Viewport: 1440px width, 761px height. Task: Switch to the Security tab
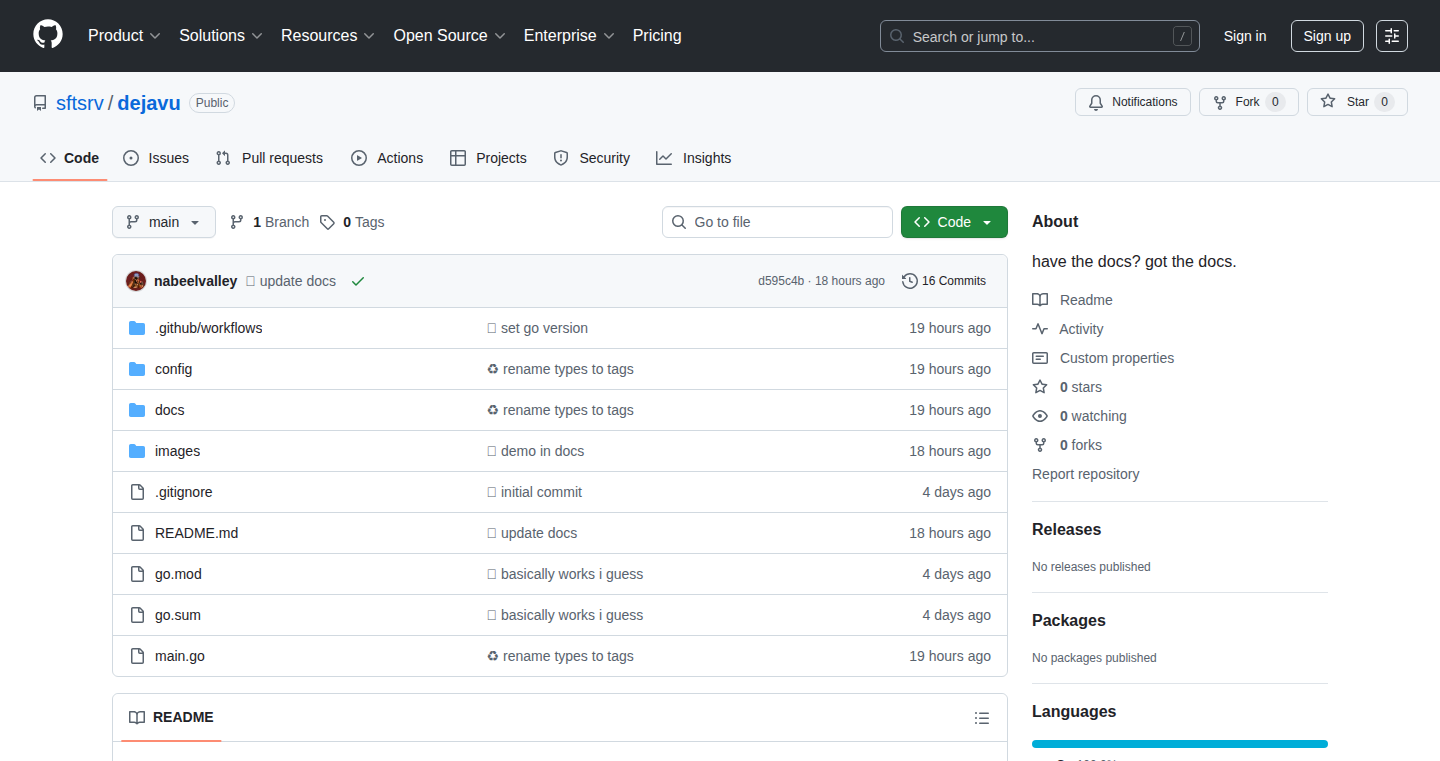click(x=592, y=158)
